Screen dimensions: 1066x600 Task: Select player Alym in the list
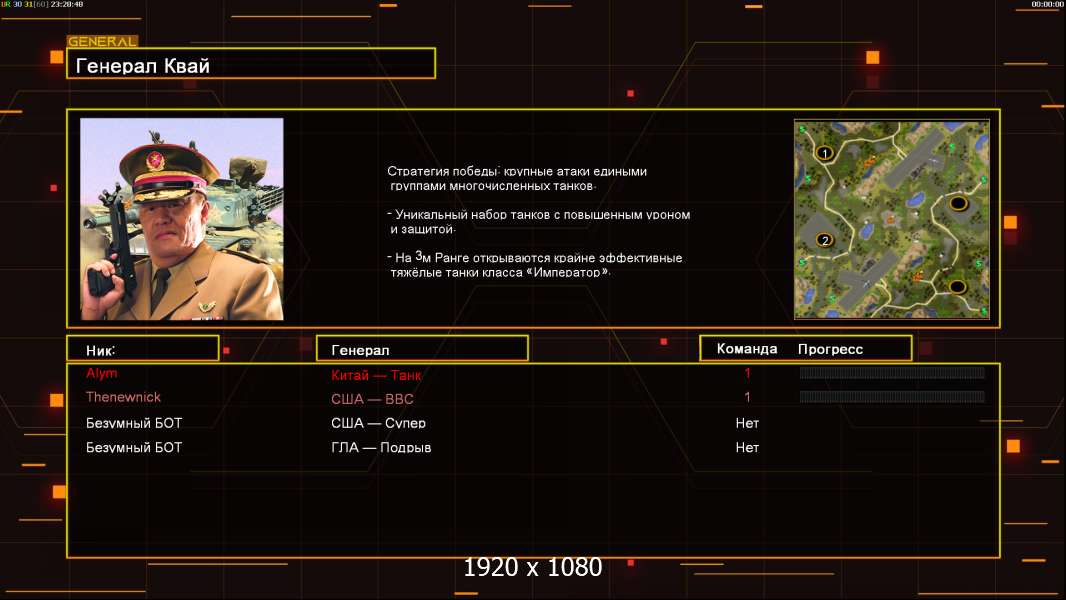[x=102, y=373]
